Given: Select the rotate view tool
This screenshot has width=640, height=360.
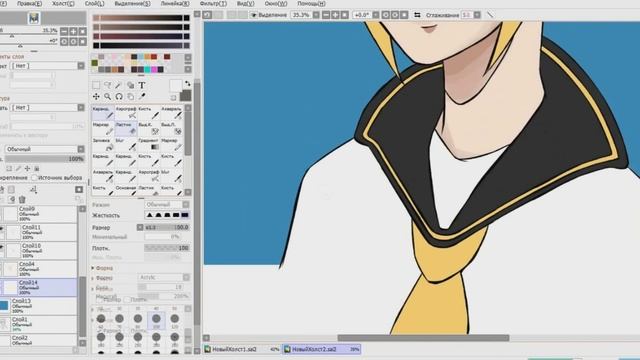Looking at the screenshot, I should tap(119, 97).
